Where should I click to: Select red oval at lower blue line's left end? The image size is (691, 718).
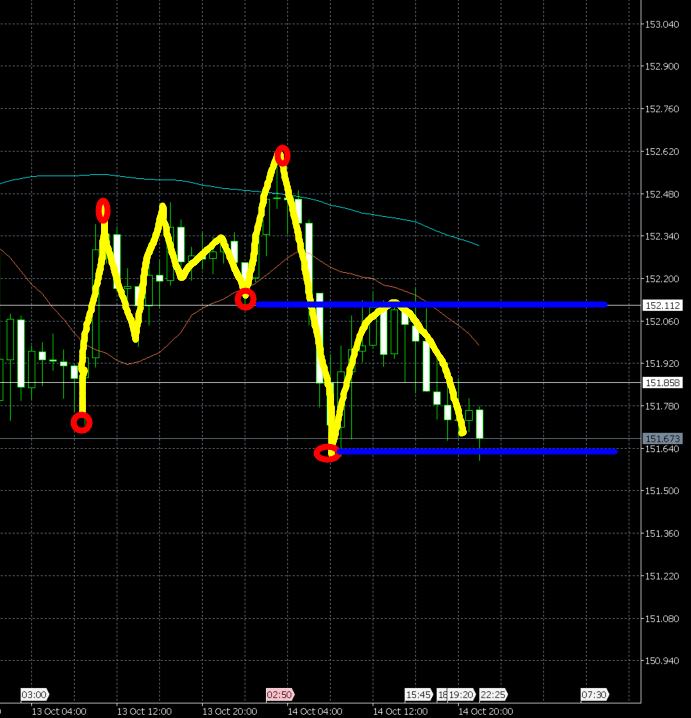point(327,453)
